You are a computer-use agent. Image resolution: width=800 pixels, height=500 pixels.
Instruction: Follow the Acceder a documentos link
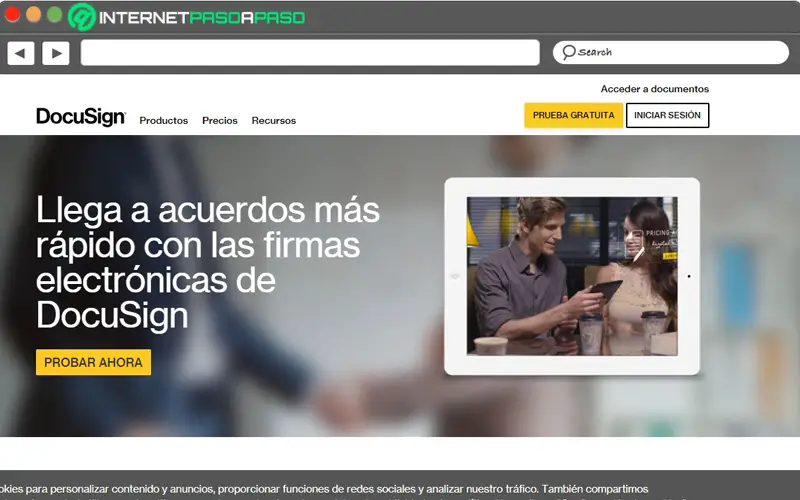click(x=655, y=89)
